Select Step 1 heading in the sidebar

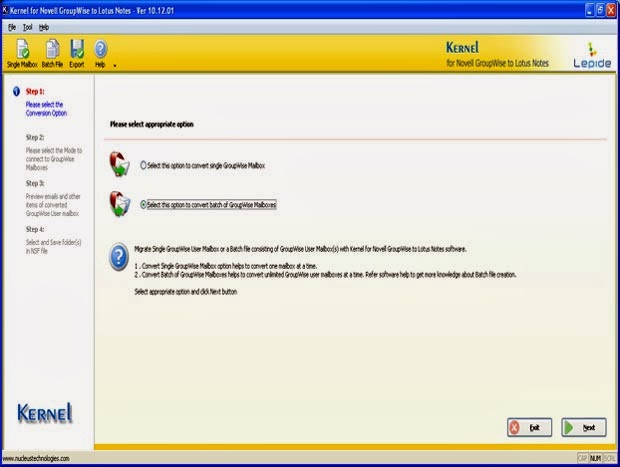pyautogui.click(x=35, y=91)
